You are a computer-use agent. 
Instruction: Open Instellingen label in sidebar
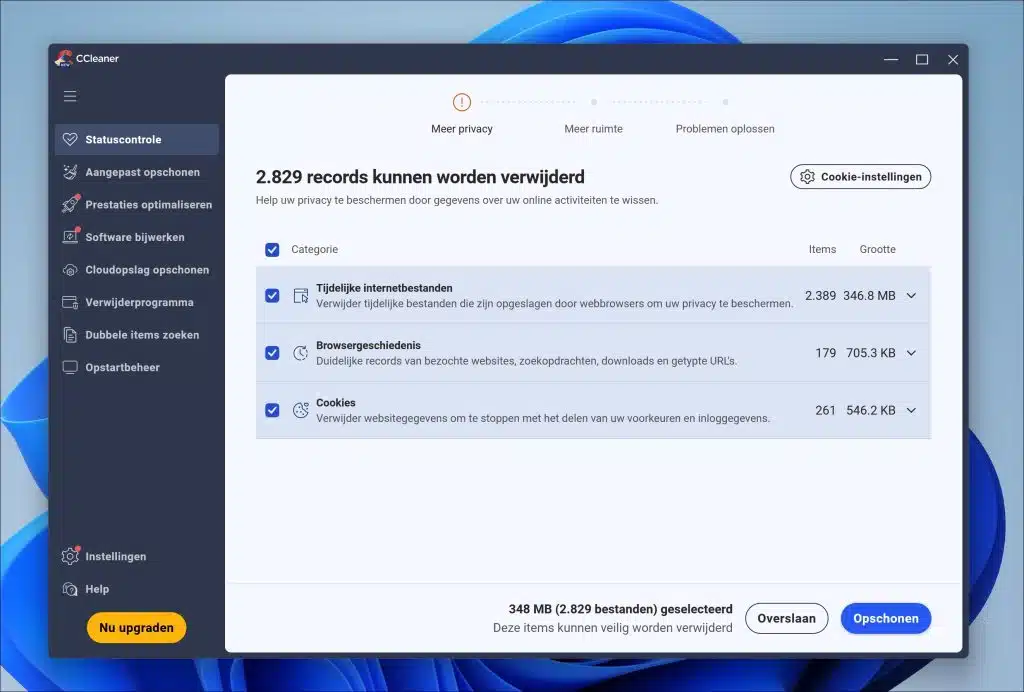click(116, 556)
